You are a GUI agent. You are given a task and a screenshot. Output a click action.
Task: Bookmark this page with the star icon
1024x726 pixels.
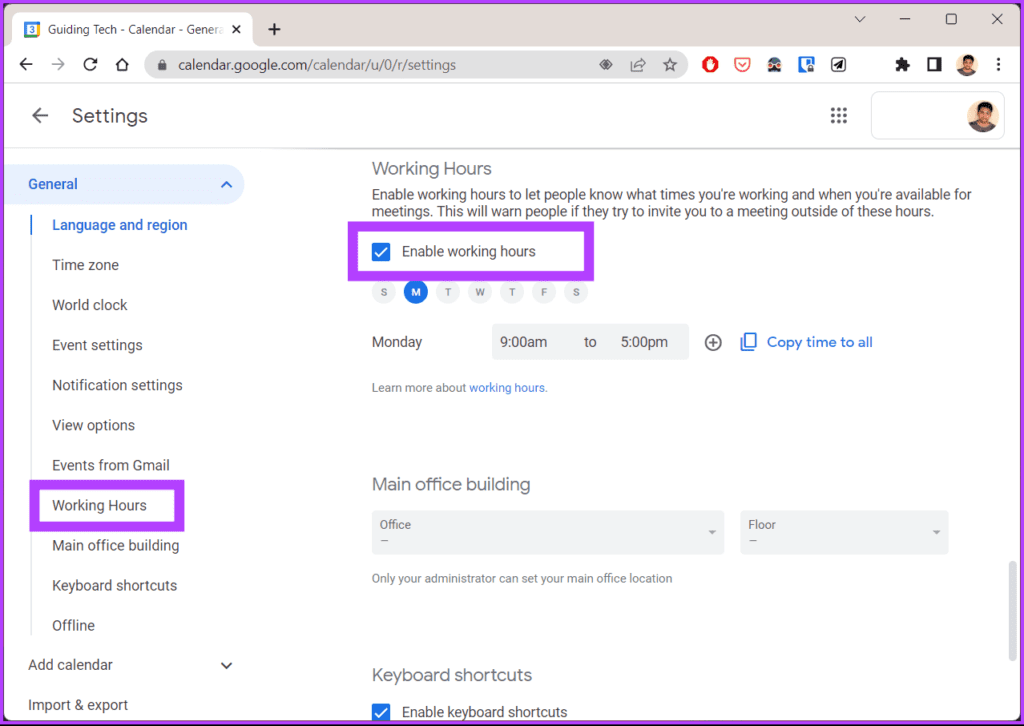click(670, 65)
